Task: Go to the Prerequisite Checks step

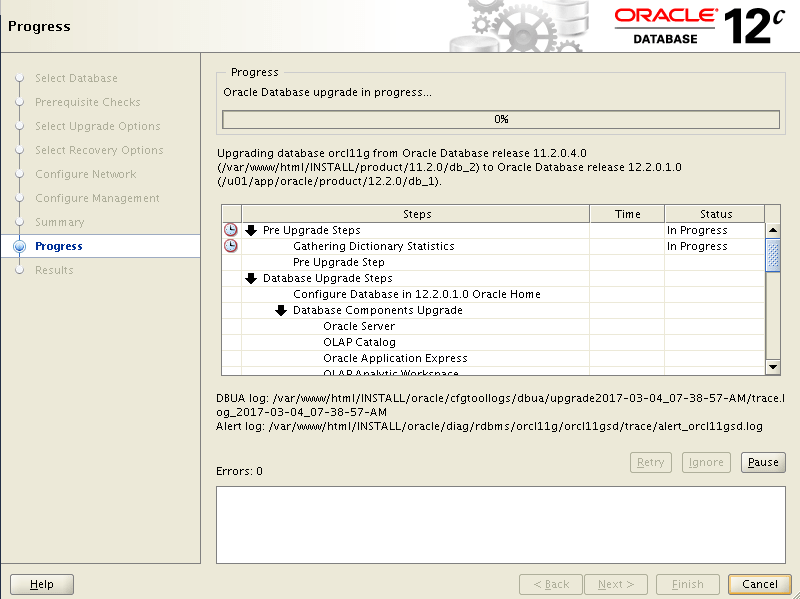Action: (x=87, y=102)
